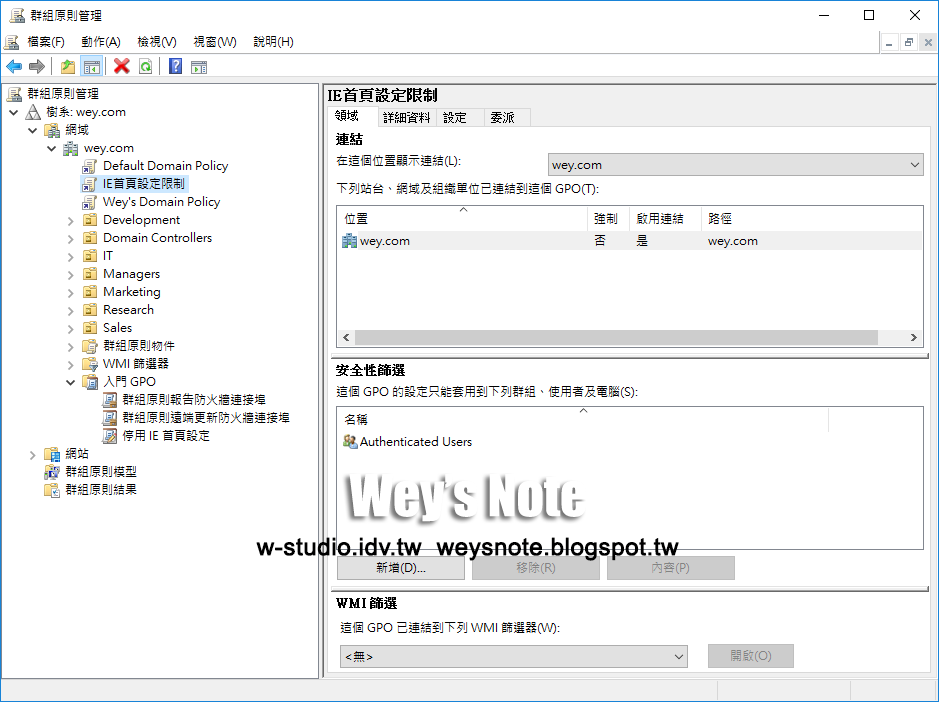Open the 視窗(W) menu

pyautogui.click(x=215, y=41)
